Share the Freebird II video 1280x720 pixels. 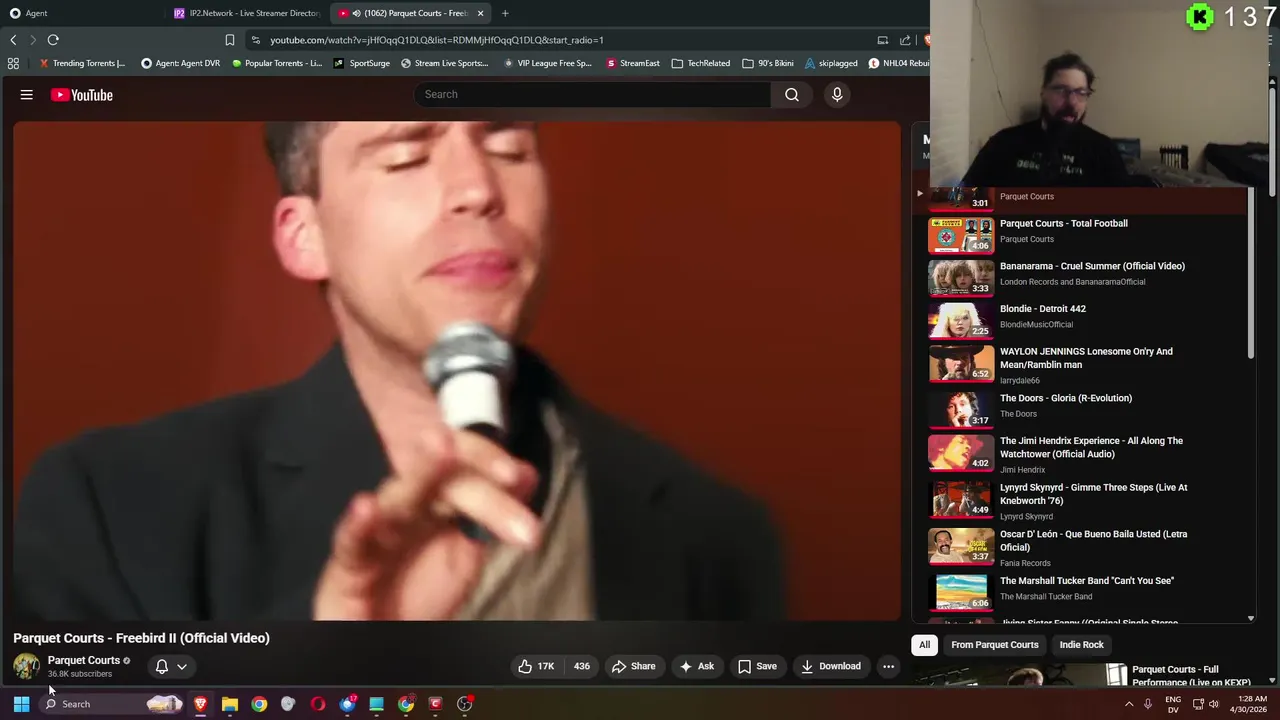pyautogui.click(x=634, y=666)
